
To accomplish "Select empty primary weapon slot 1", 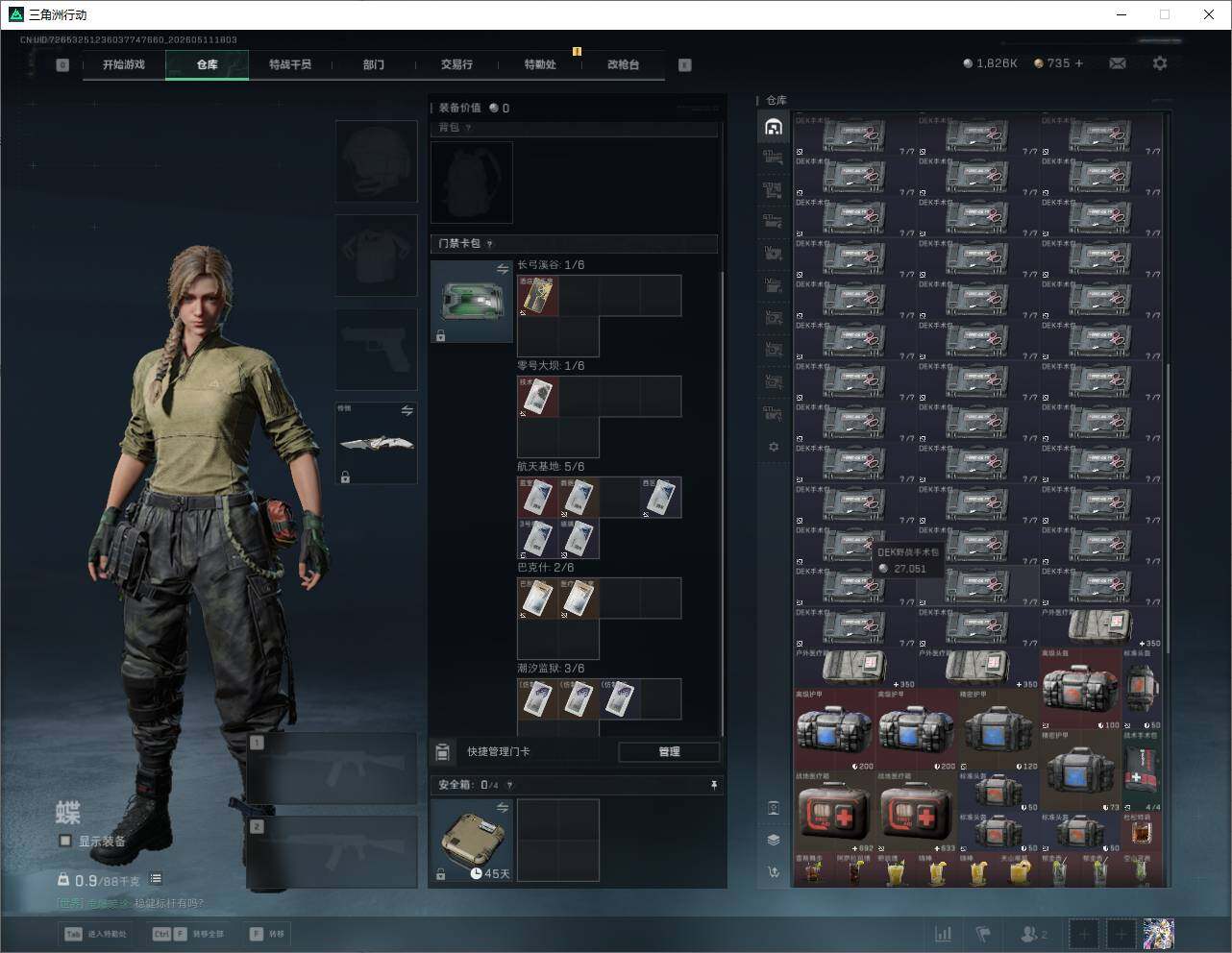I will coord(332,768).
